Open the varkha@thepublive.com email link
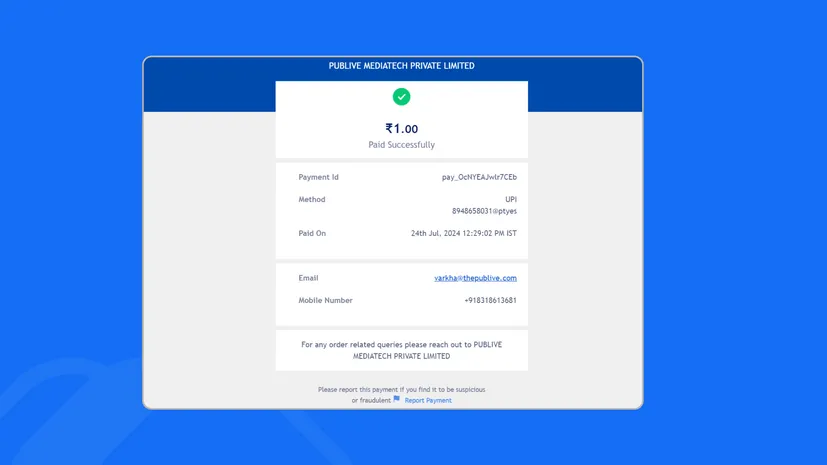The height and width of the screenshot is (465, 827). [x=475, y=278]
